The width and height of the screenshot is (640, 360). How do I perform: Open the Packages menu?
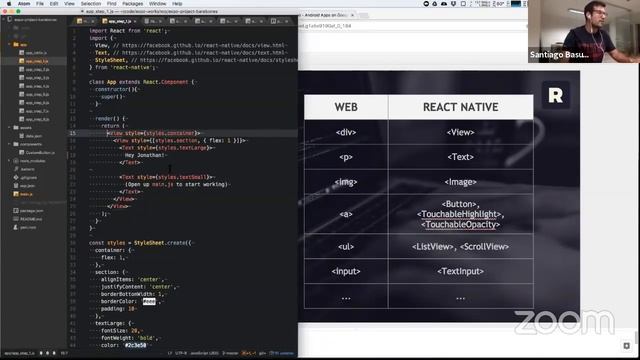(133, 4)
